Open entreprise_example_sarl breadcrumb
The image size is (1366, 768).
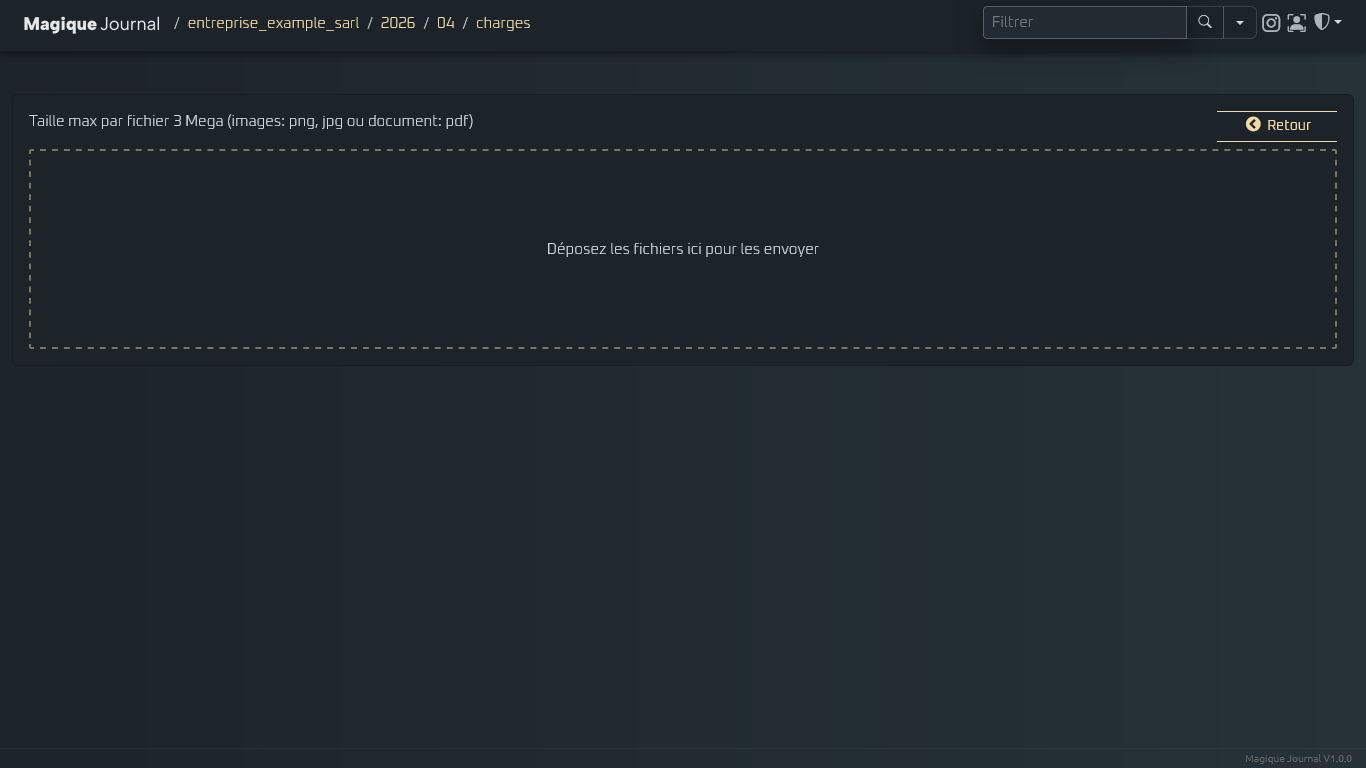click(x=273, y=23)
